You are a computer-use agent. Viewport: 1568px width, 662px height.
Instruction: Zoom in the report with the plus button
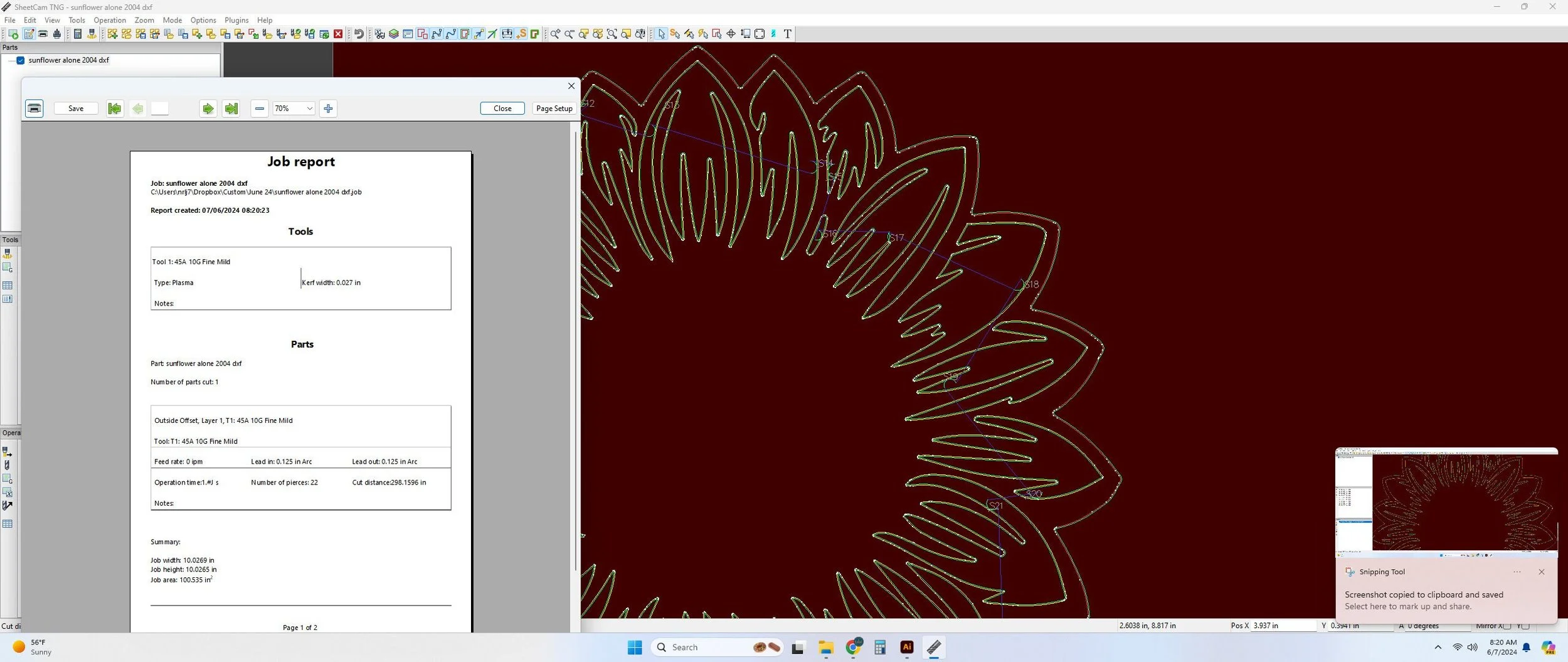tap(328, 109)
